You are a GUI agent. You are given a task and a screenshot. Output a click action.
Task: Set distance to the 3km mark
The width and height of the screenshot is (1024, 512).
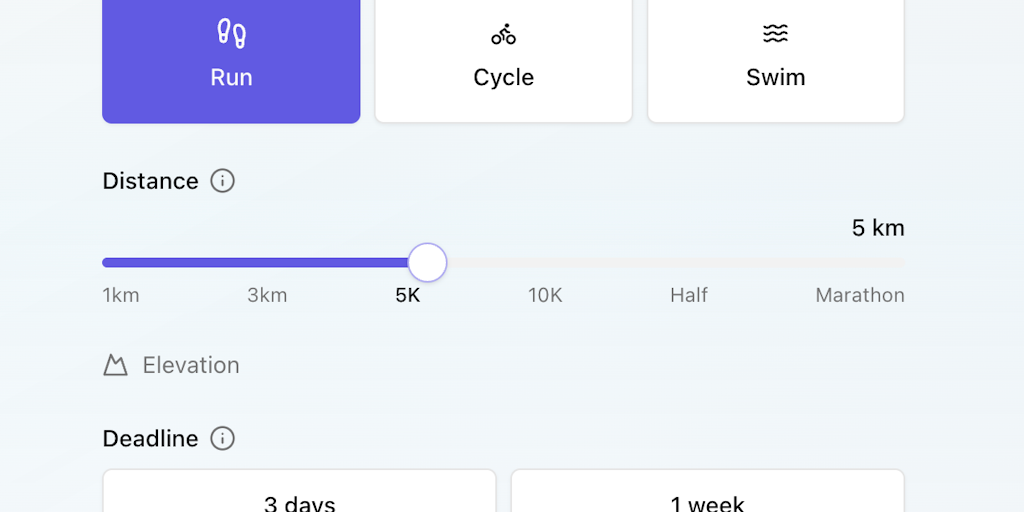tap(267, 295)
